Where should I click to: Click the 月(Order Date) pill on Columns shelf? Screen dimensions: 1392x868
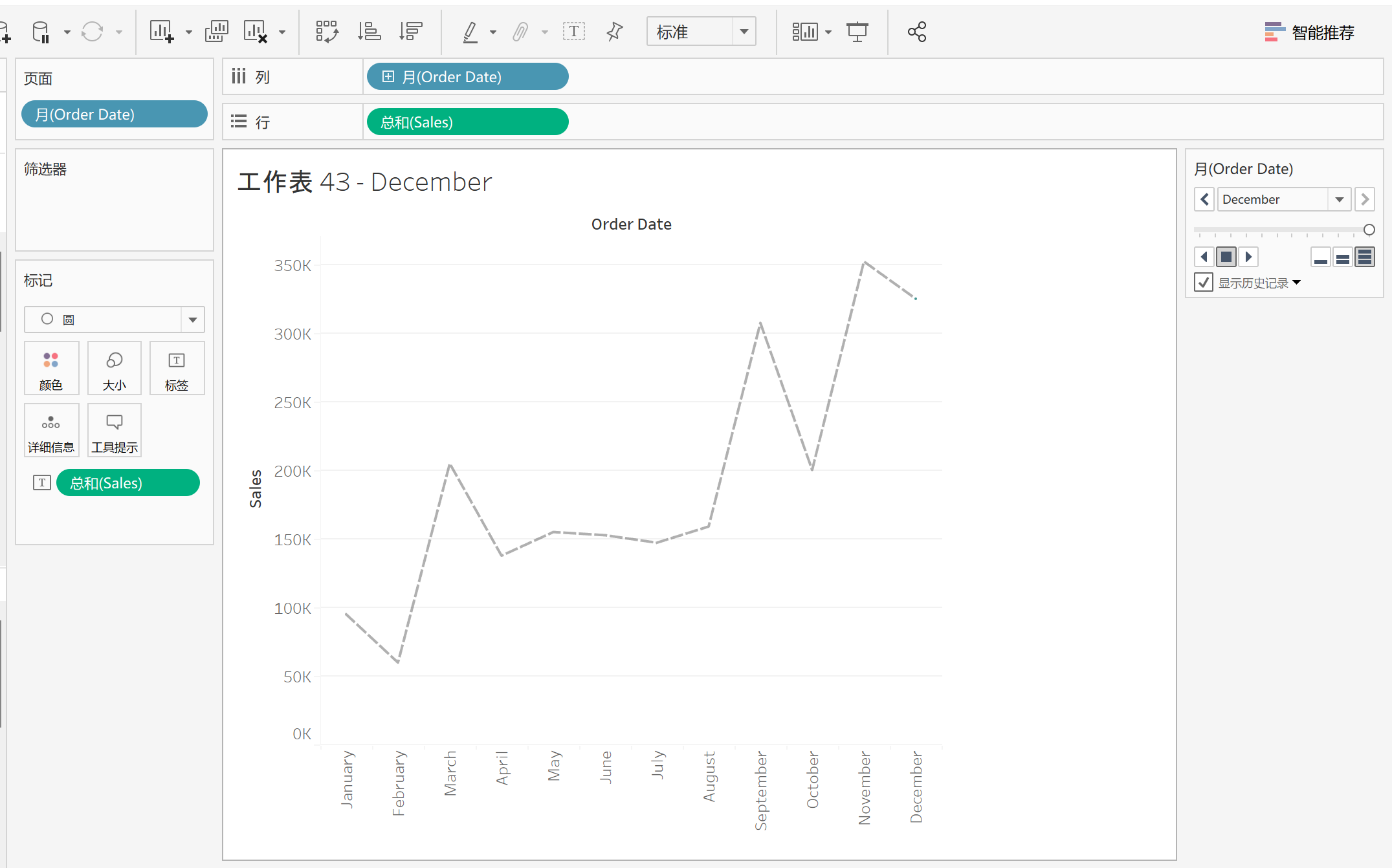point(467,77)
